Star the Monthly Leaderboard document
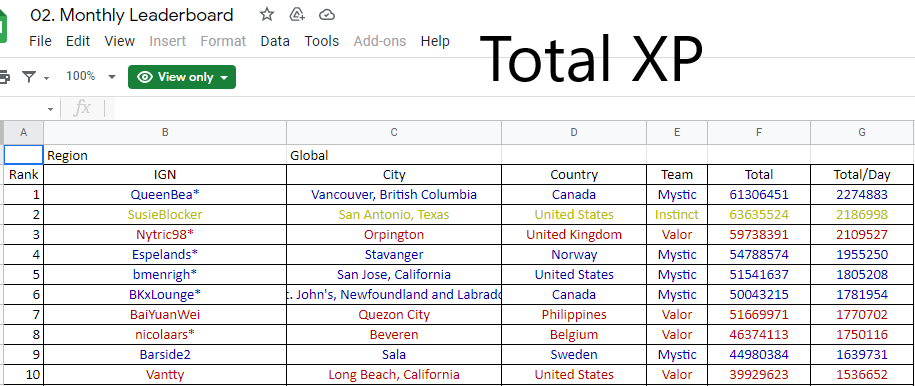This screenshot has height=386, width=915. (x=267, y=15)
